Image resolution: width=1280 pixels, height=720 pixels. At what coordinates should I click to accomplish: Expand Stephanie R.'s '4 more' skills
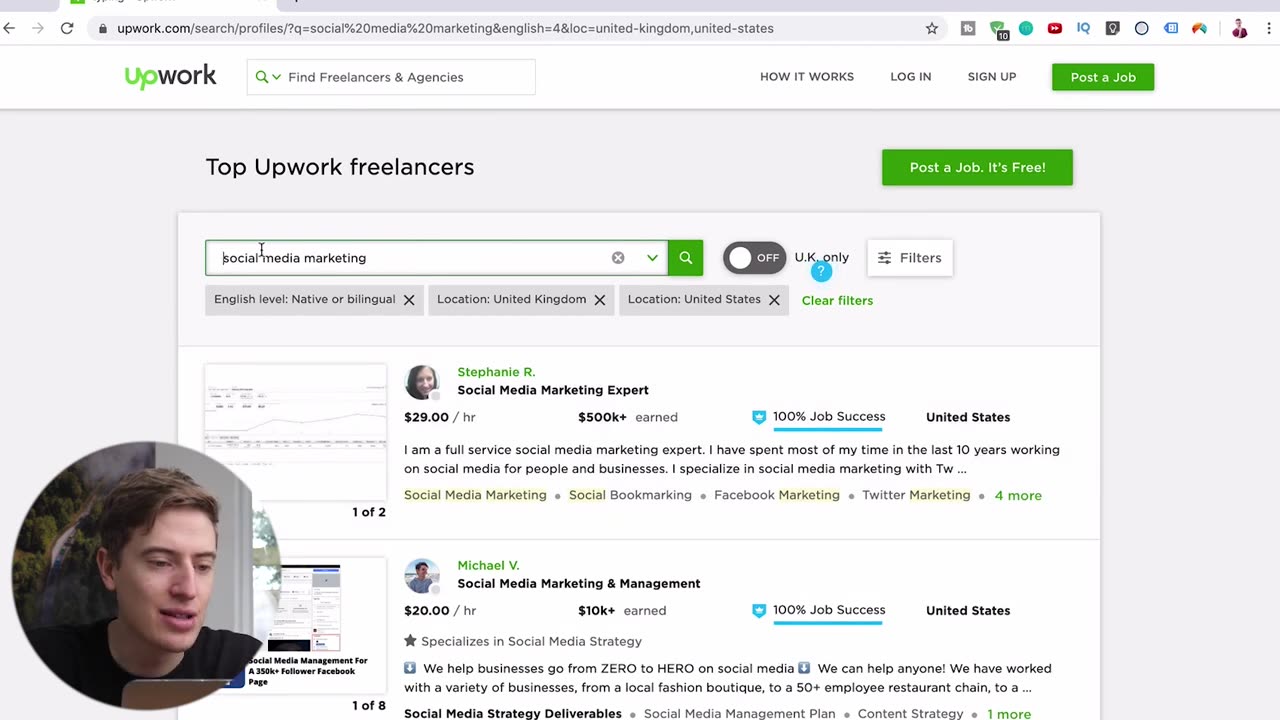1018,495
